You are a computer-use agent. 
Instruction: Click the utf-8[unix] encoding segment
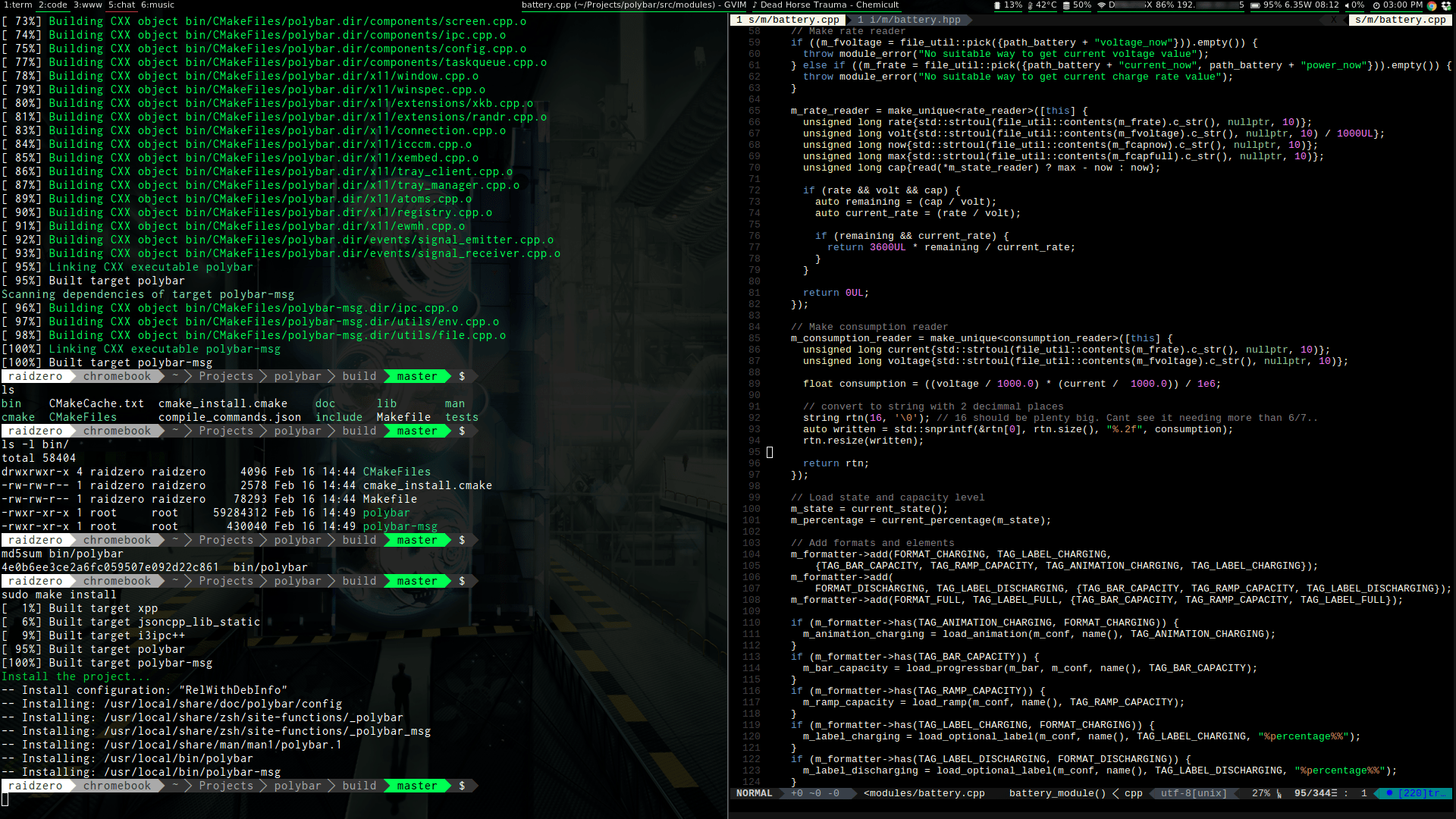pyautogui.click(x=1193, y=793)
